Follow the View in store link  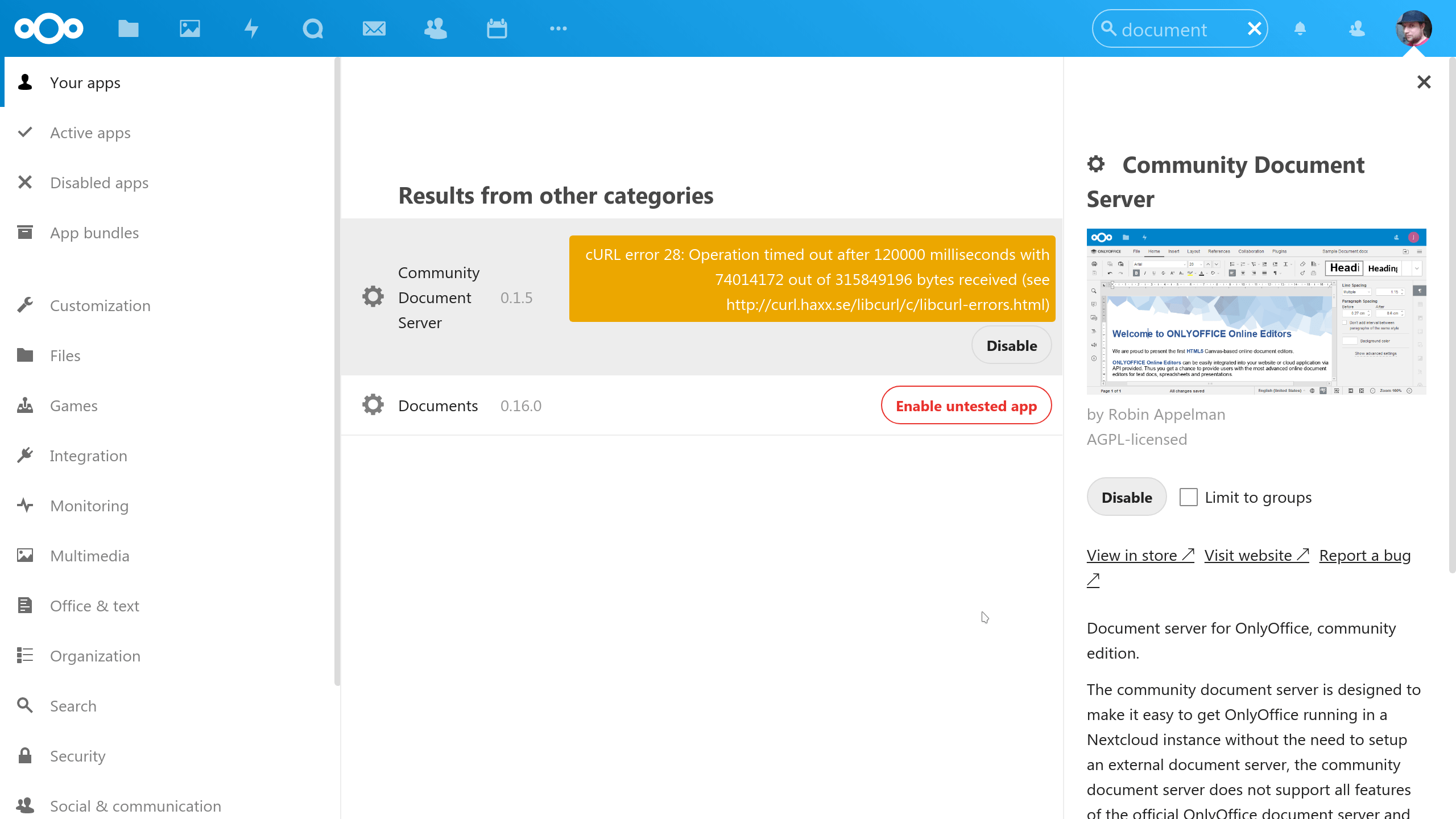click(1140, 555)
